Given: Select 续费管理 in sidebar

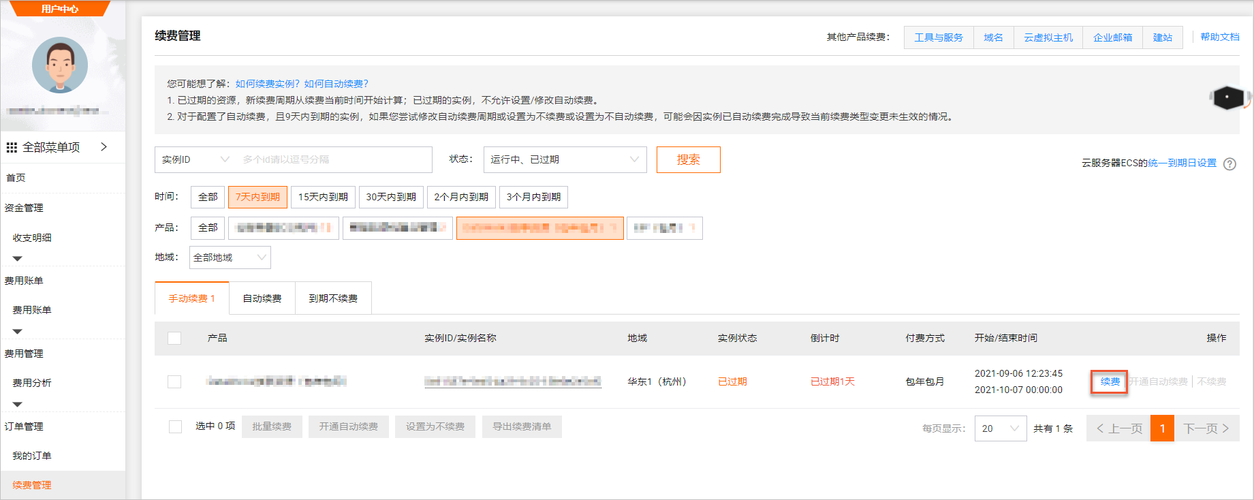Looking at the screenshot, I should 32,485.
